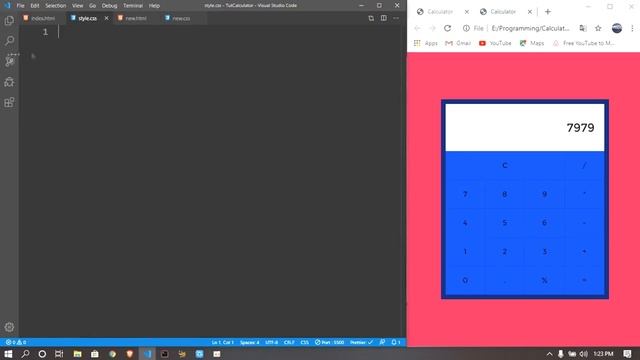640x360 pixels.
Task: Open Task View in the taskbar
Action: pos(59,354)
